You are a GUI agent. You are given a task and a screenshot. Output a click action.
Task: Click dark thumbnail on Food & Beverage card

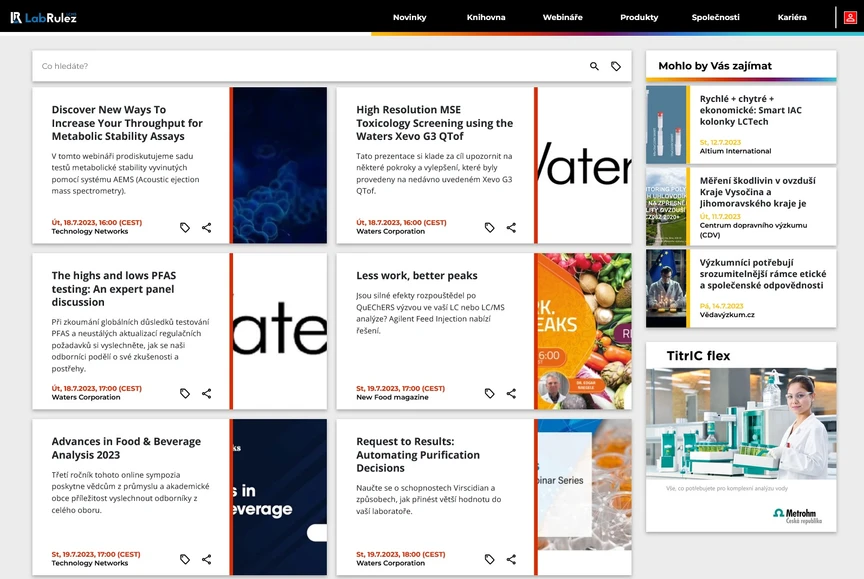[x=280, y=497]
